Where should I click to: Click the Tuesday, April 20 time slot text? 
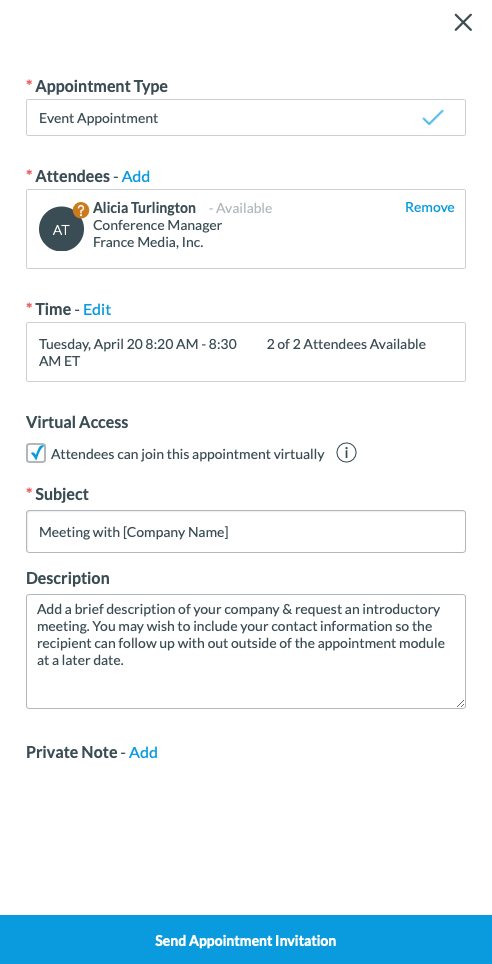(x=138, y=352)
